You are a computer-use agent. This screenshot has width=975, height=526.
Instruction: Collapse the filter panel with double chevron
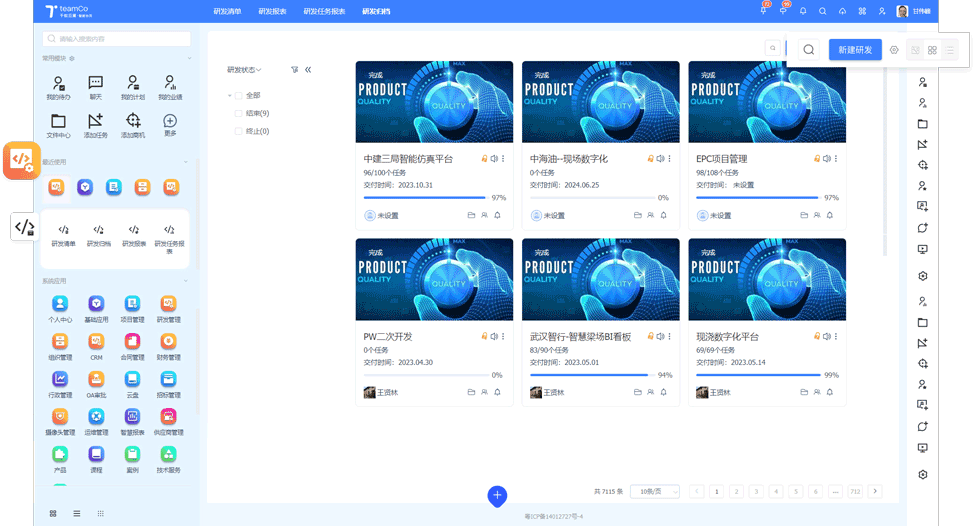point(308,70)
